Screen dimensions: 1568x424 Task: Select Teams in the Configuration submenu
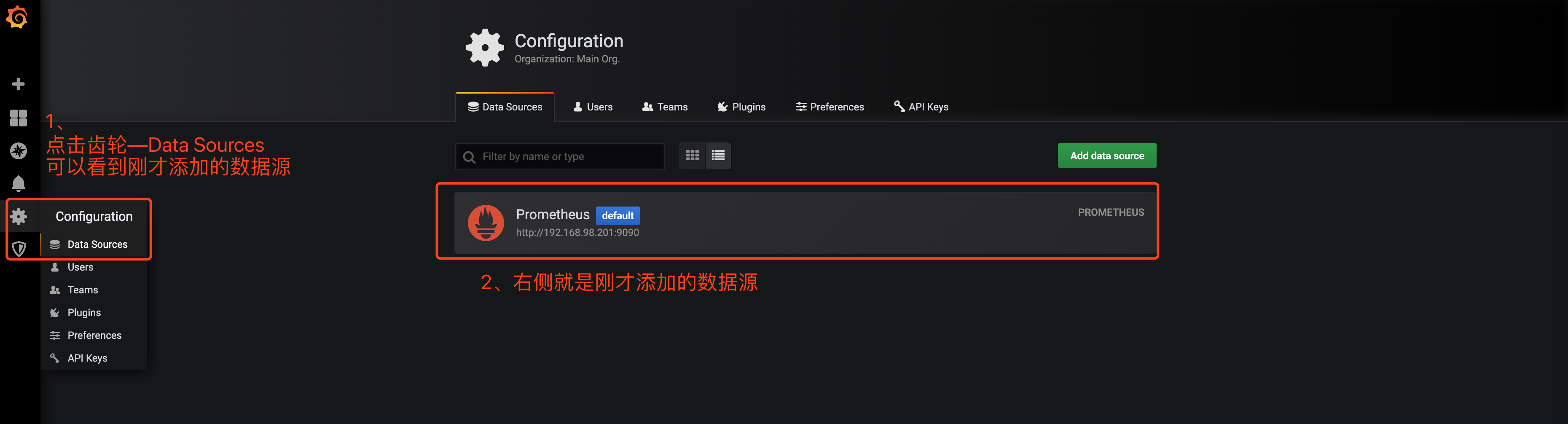pos(82,290)
